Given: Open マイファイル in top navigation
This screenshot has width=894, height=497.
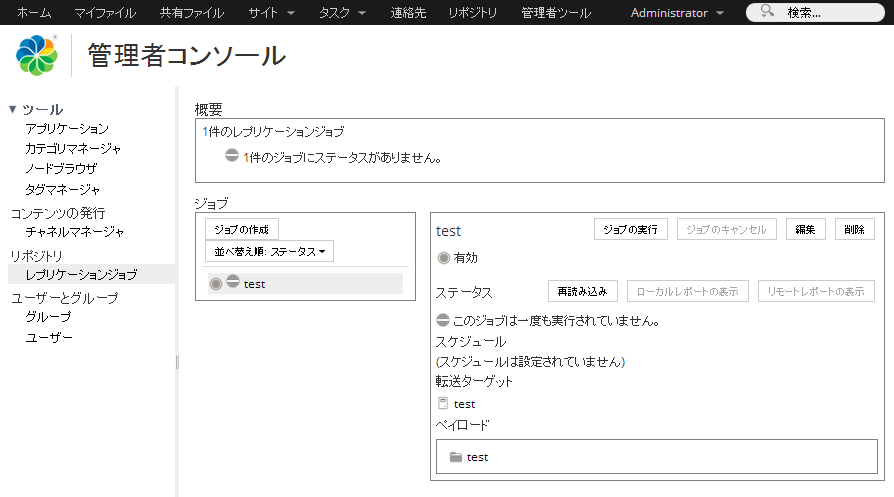Looking at the screenshot, I should click(105, 13).
